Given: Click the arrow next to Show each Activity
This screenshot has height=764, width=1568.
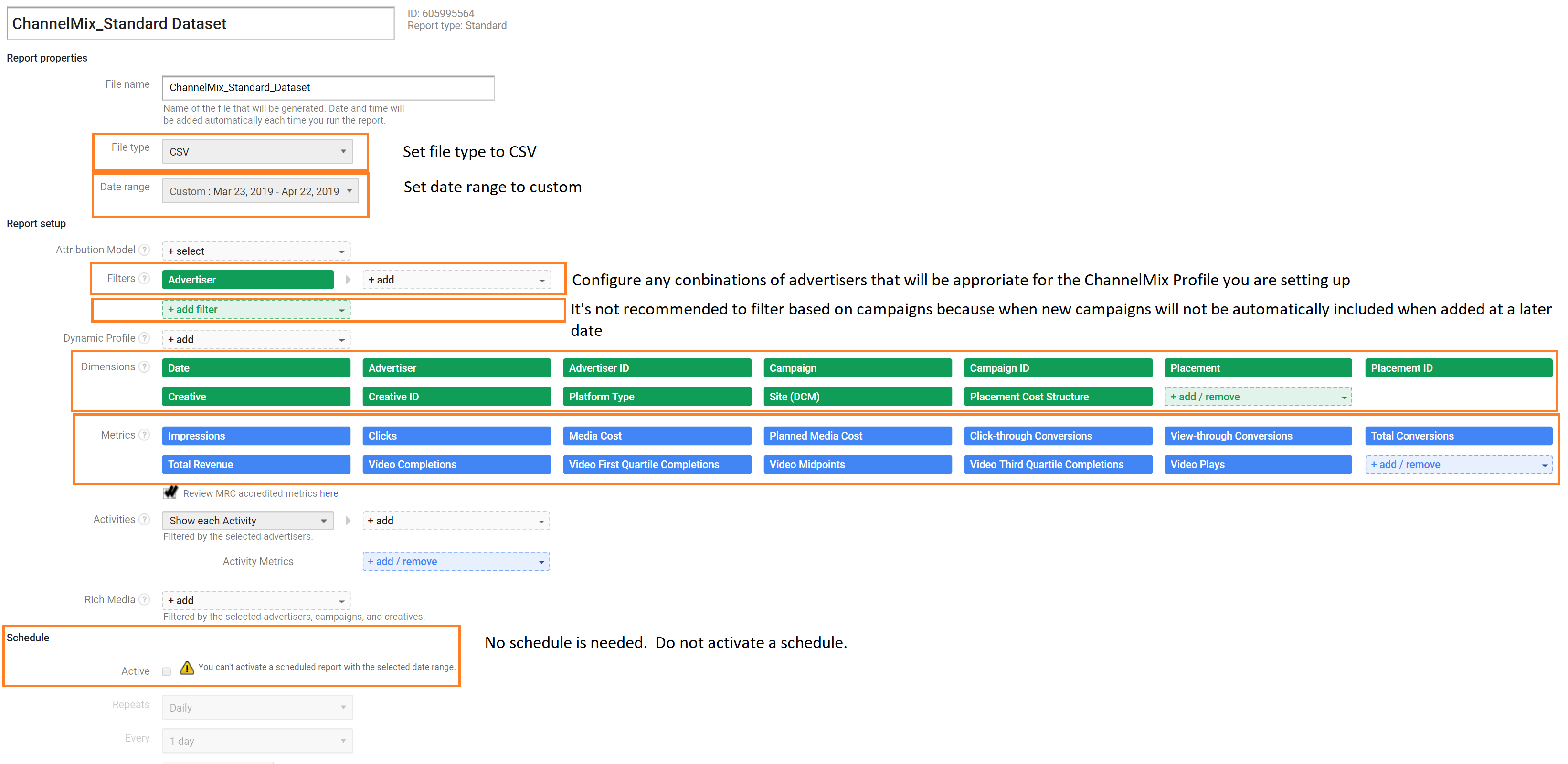Looking at the screenshot, I should pyautogui.click(x=348, y=521).
